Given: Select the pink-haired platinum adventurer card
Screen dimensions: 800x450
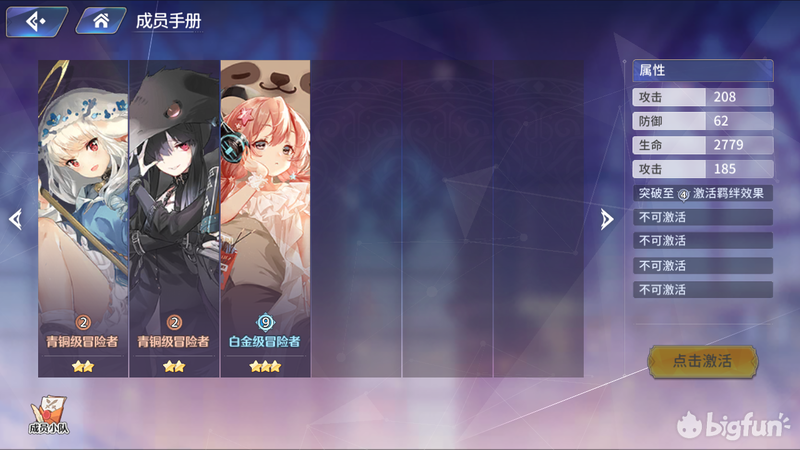Looking at the screenshot, I should point(265,218).
